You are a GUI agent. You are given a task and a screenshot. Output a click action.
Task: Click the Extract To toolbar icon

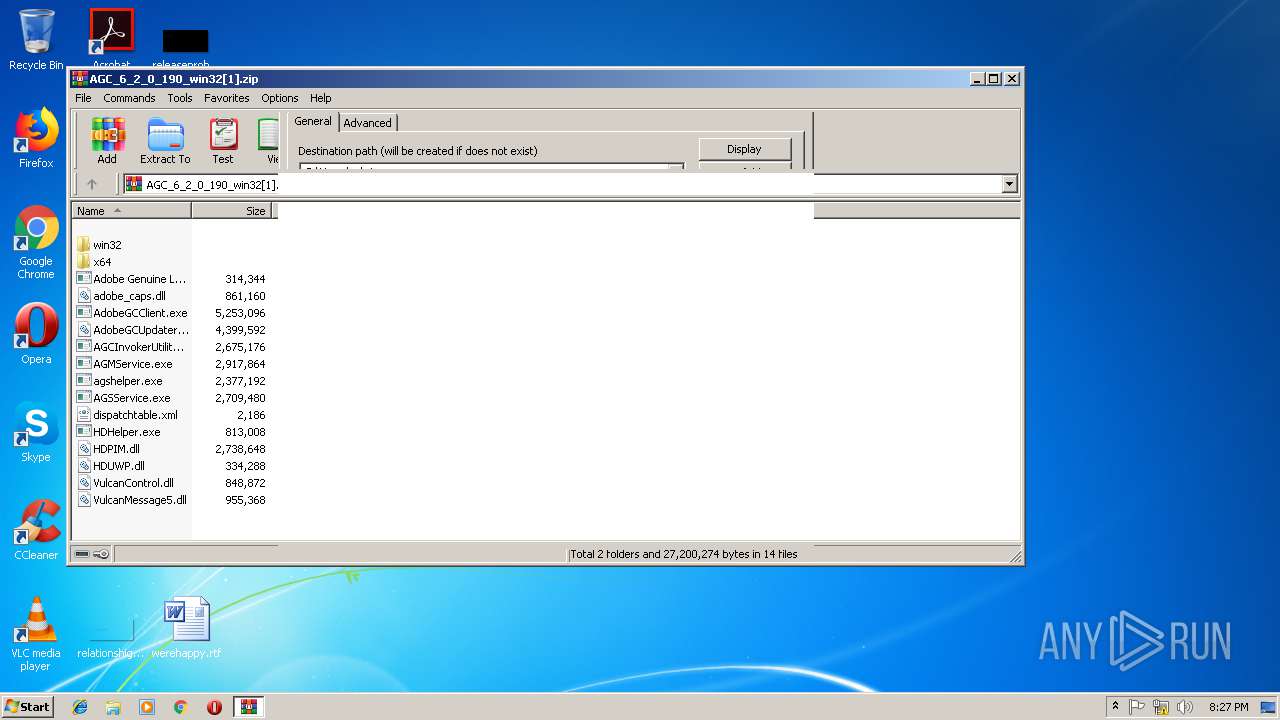click(165, 141)
